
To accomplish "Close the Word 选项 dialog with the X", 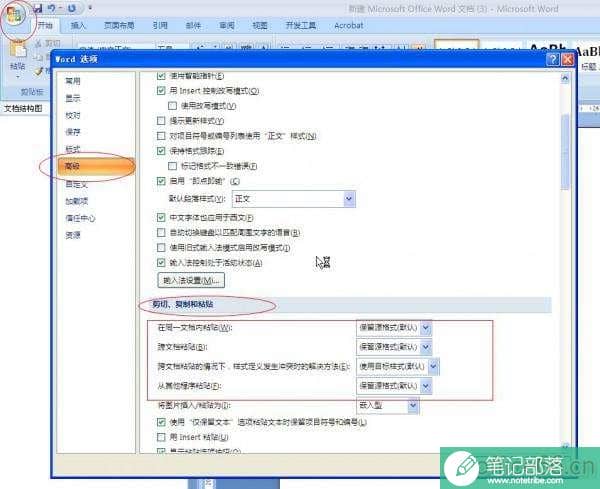I will (567, 59).
